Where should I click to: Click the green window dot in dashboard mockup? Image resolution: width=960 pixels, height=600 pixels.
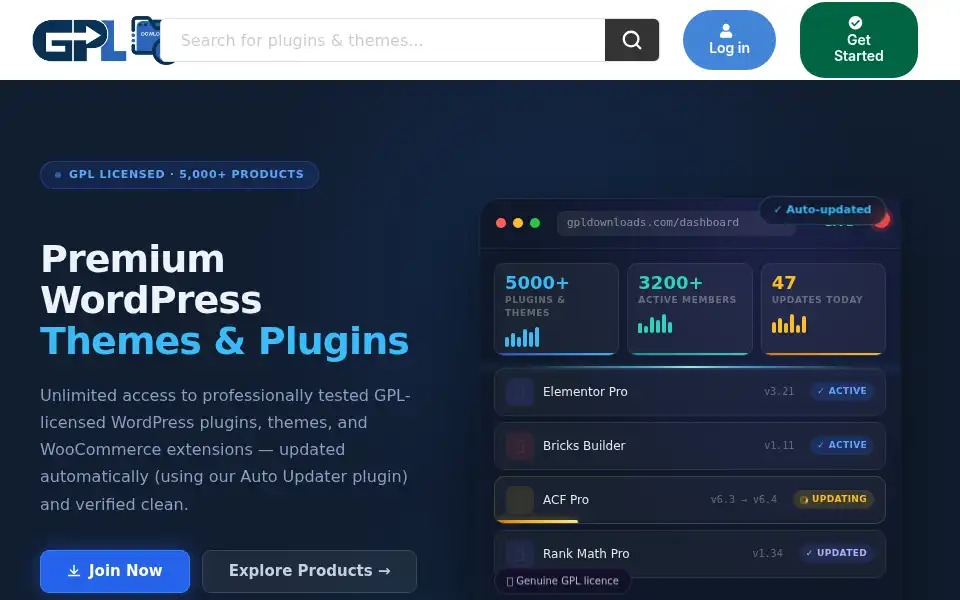coord(535,223)
